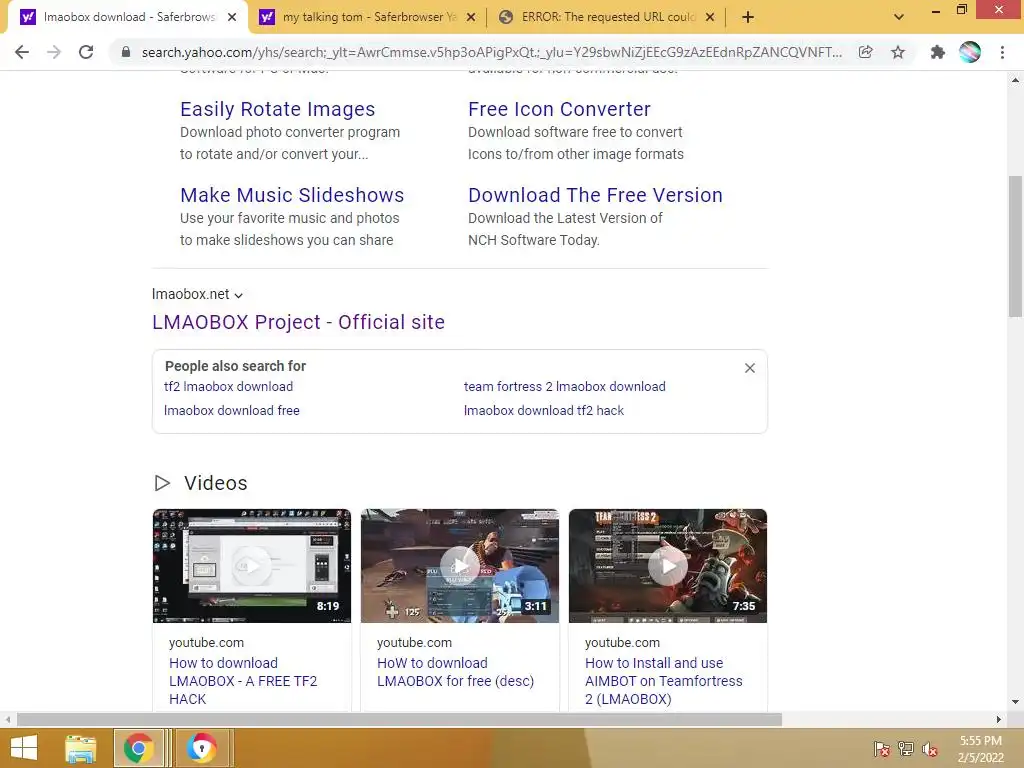Play the 7:35 video thumbnail

click(667, 566)
